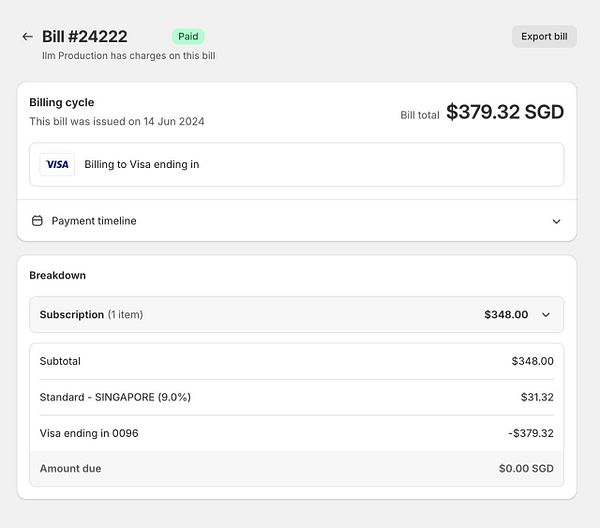Click the Bill #24222 heading
This screenshot has width=600, height=528.
[85, 37]
